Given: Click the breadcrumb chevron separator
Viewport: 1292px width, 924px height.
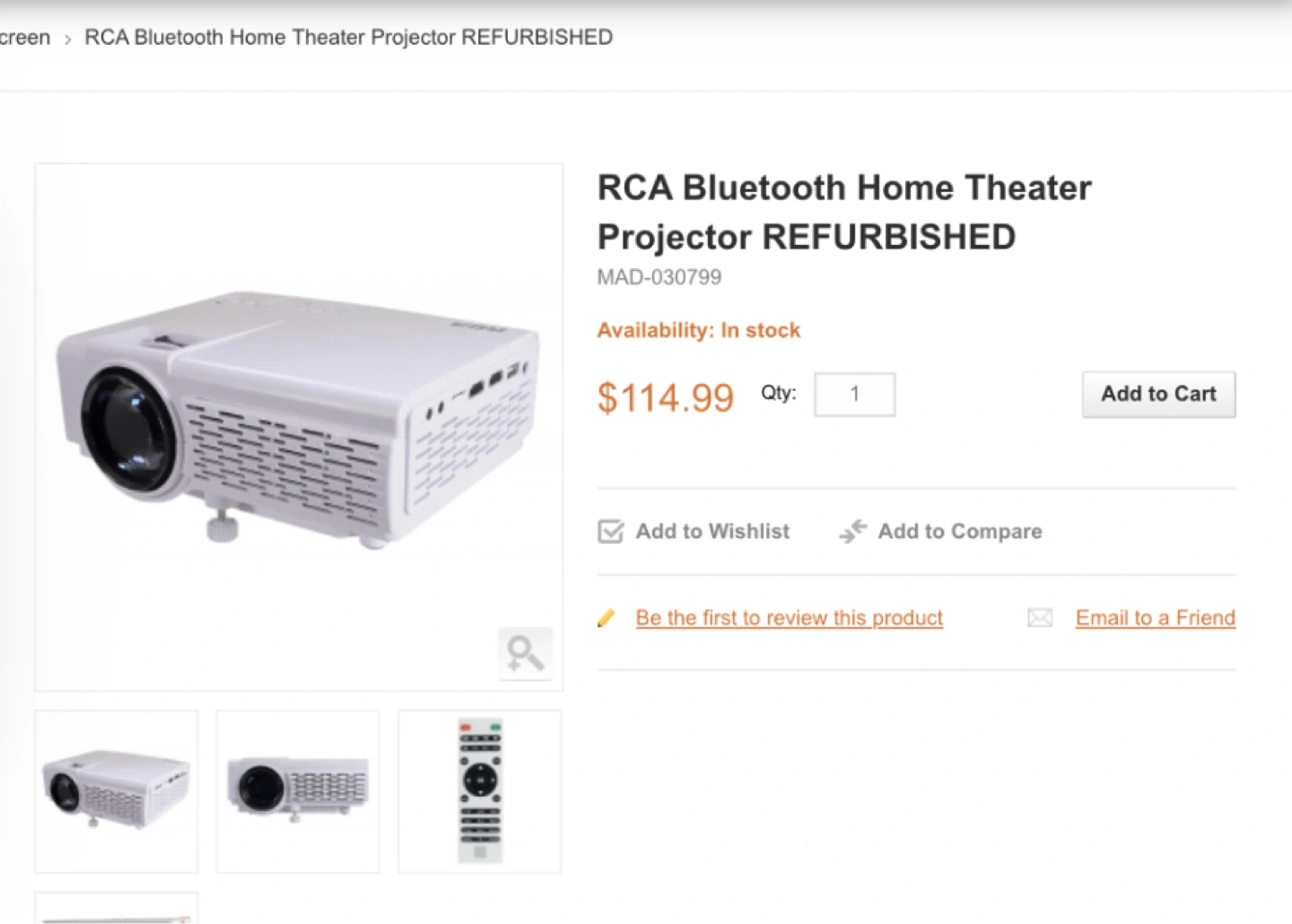Looking at the screenshot, I should 67,39.
